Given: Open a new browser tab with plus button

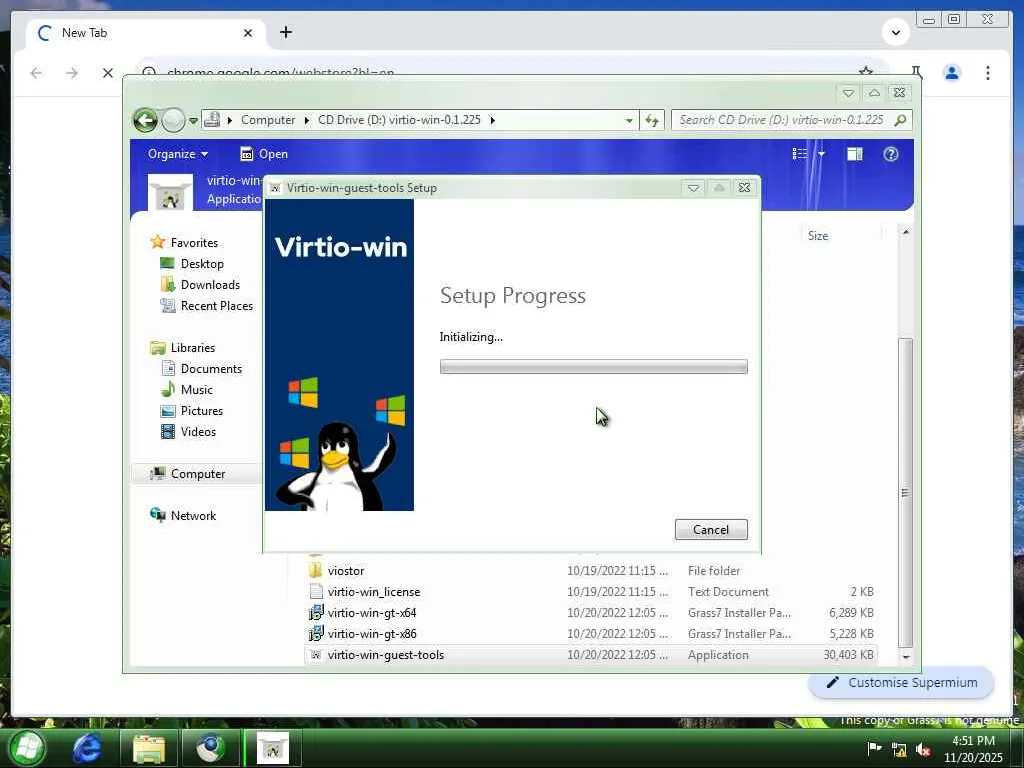Looking at the screenshot, I should [286, 32].
